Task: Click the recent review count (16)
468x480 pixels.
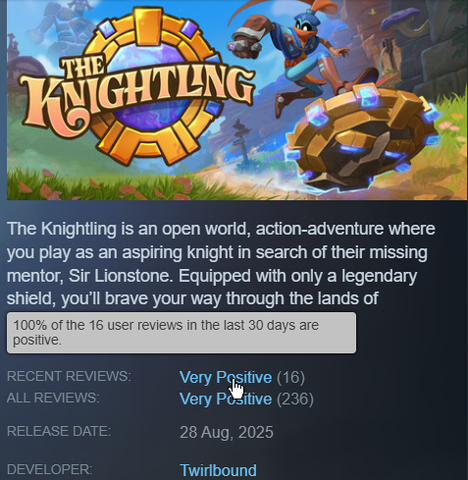Action: [291, 377]
